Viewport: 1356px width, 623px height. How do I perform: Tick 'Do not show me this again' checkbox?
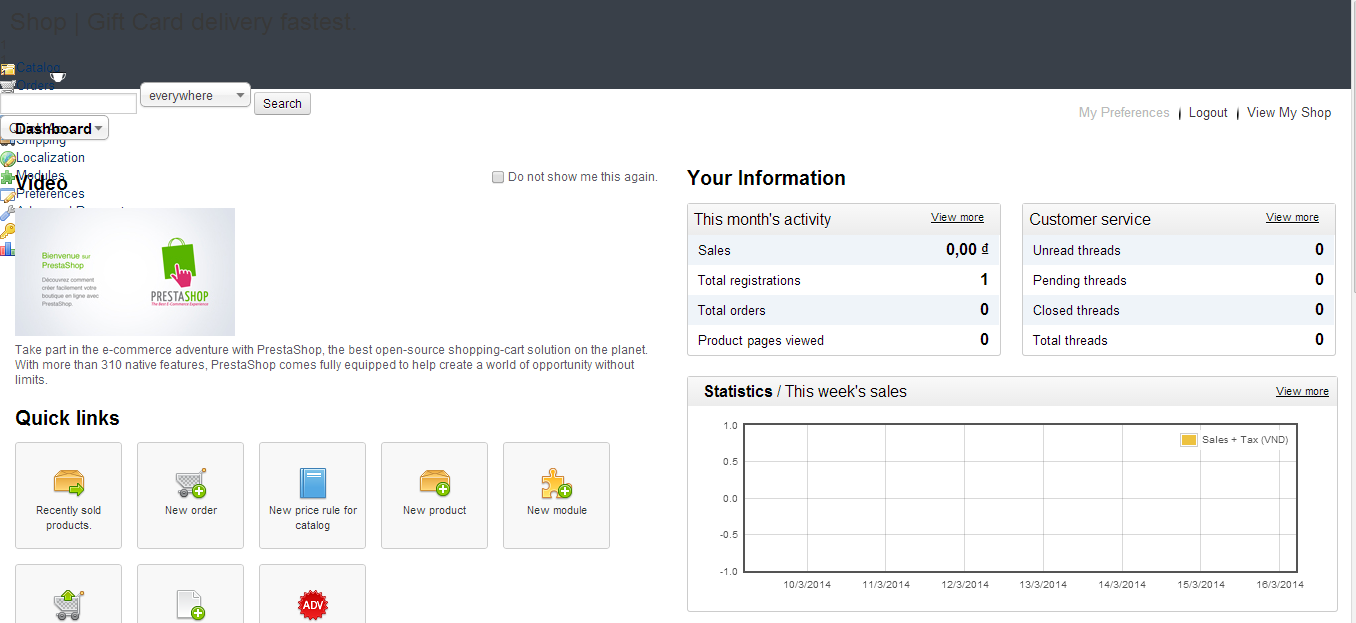click(498, 177)
